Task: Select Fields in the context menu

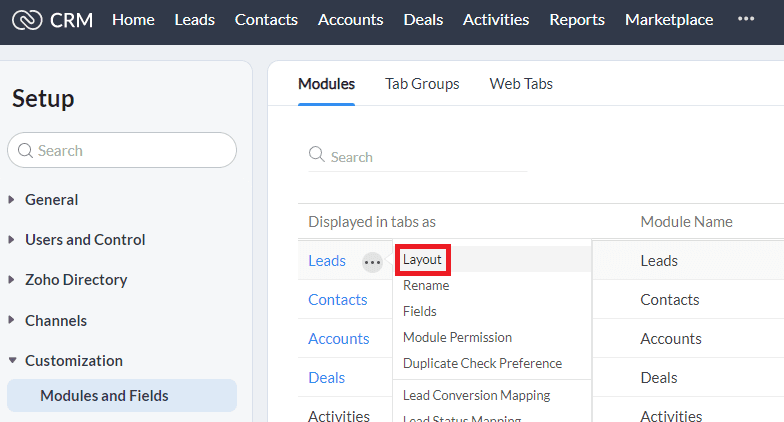Action: 420,312
